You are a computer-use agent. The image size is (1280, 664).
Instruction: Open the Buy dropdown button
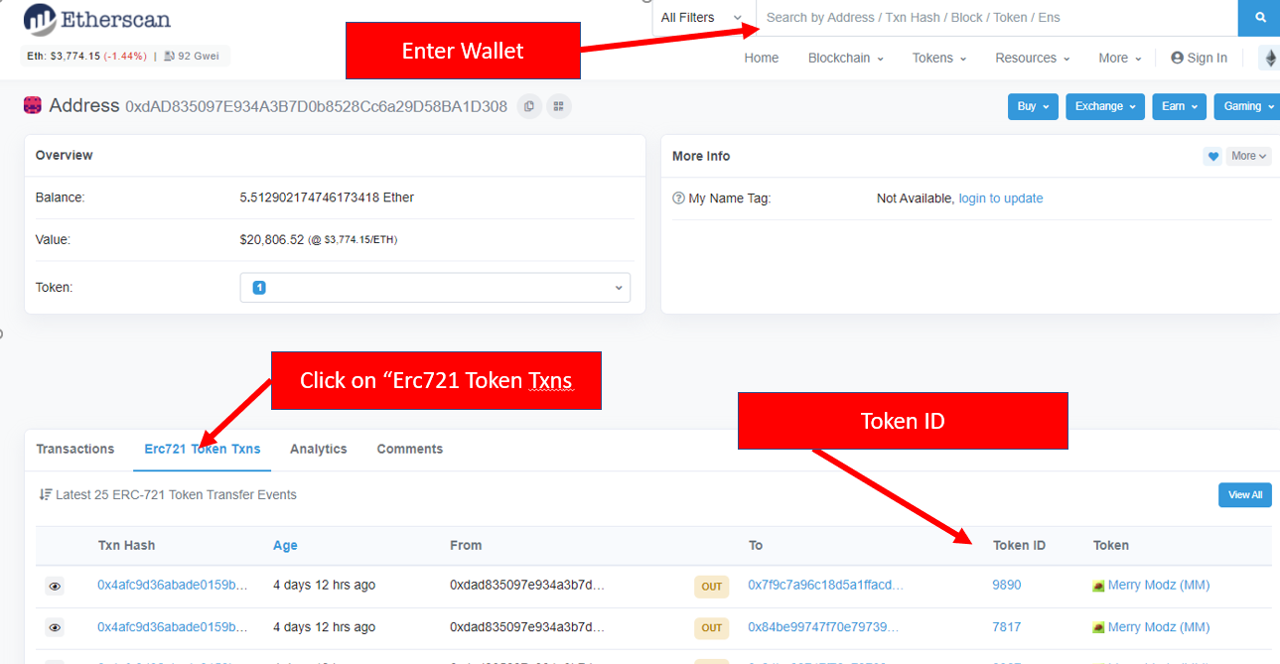(1033, 106)
